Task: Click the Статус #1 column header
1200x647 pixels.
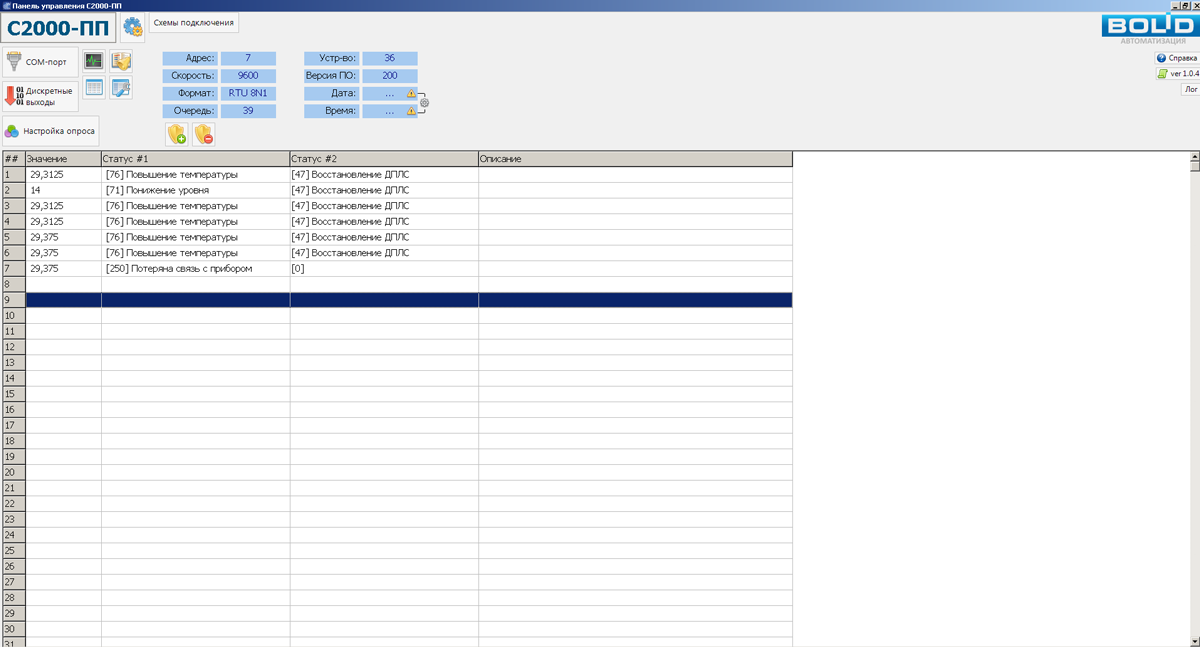Action: pos(195,159)
